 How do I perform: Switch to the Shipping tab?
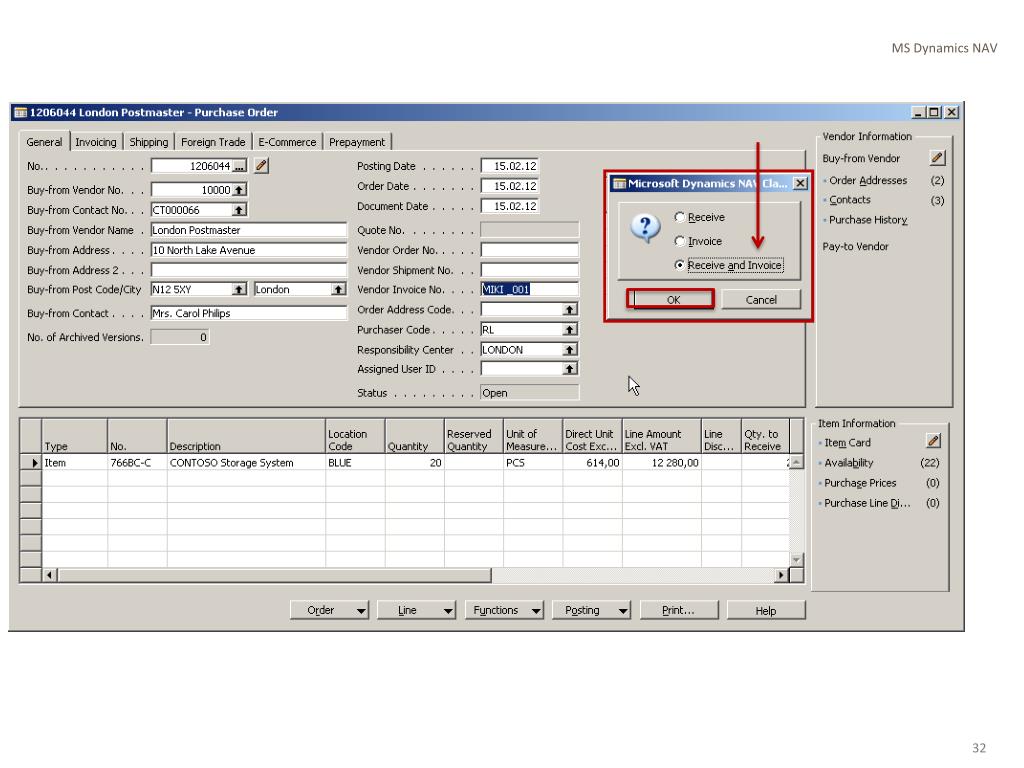[148, 142]
